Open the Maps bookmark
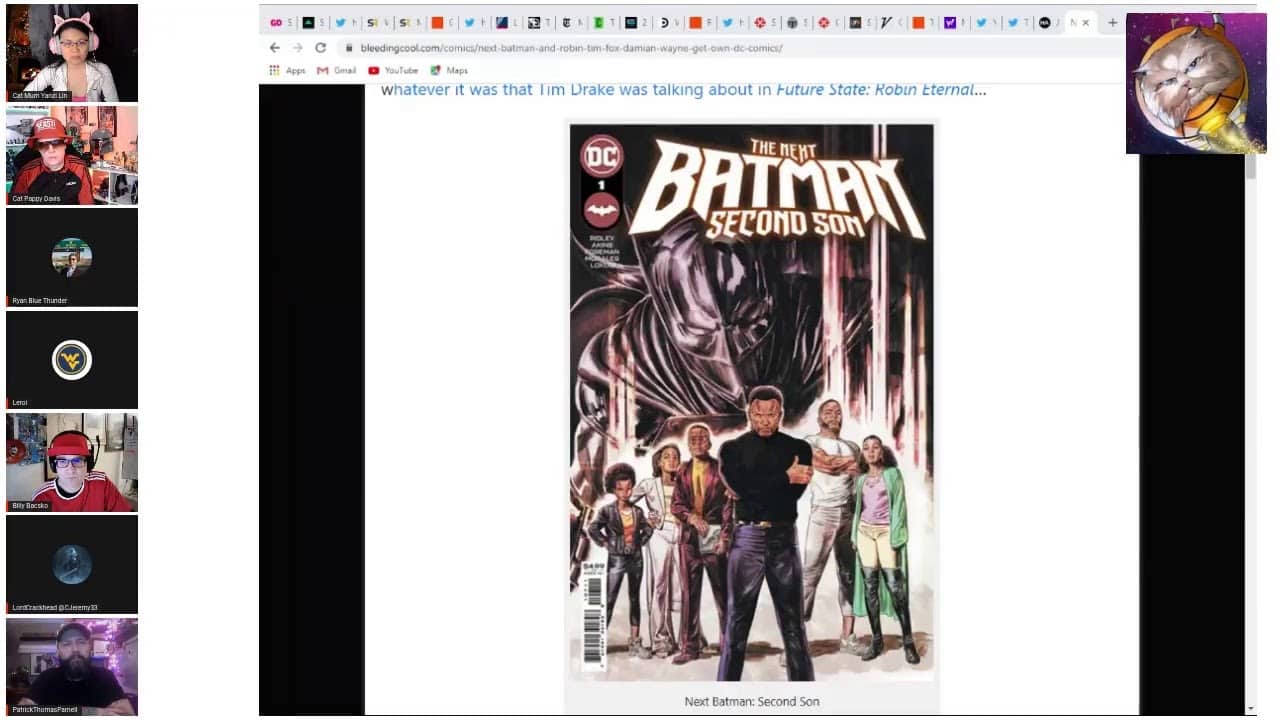 449,71
